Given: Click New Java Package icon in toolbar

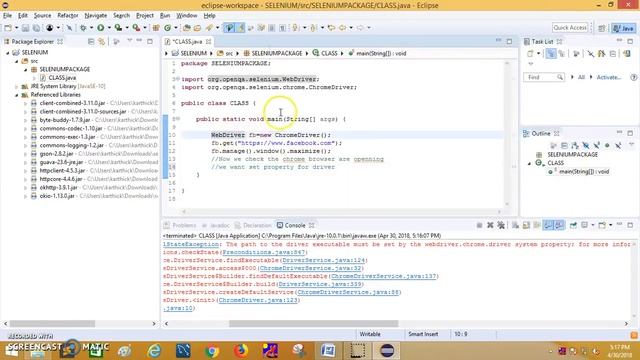Looking at the screenshot, I should (156, 28).
